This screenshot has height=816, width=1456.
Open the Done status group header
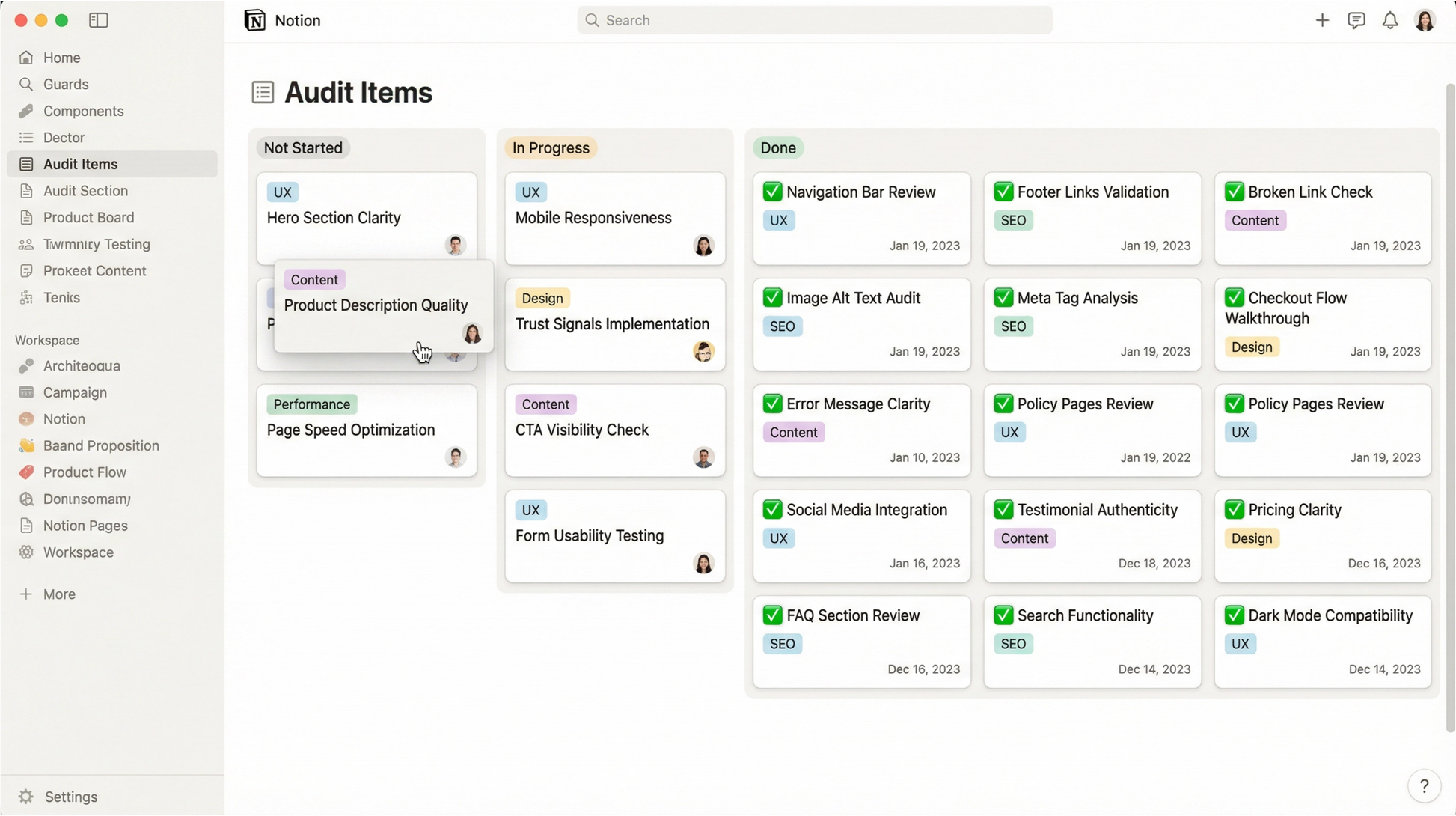tap(778, 147)
